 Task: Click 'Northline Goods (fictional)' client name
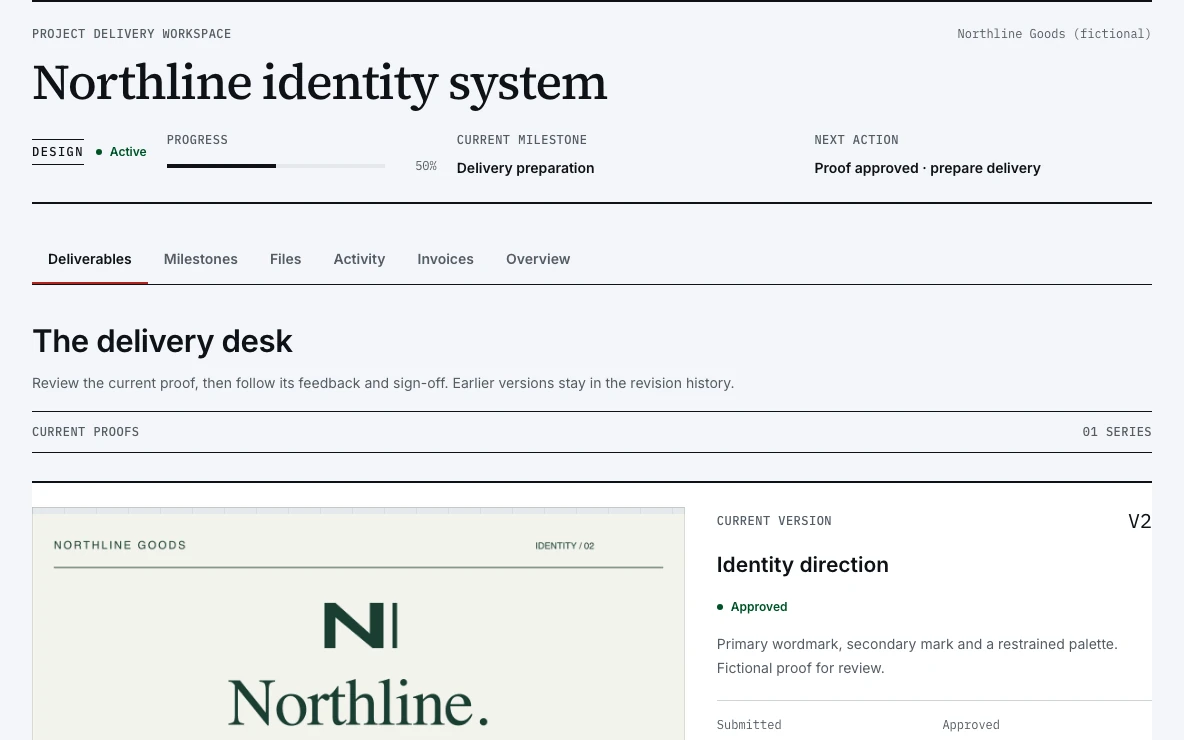click(x=1054, y=34)
